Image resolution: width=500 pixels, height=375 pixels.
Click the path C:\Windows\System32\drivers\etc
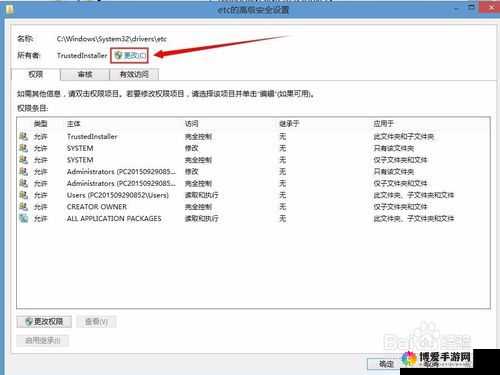coord(112,39)
